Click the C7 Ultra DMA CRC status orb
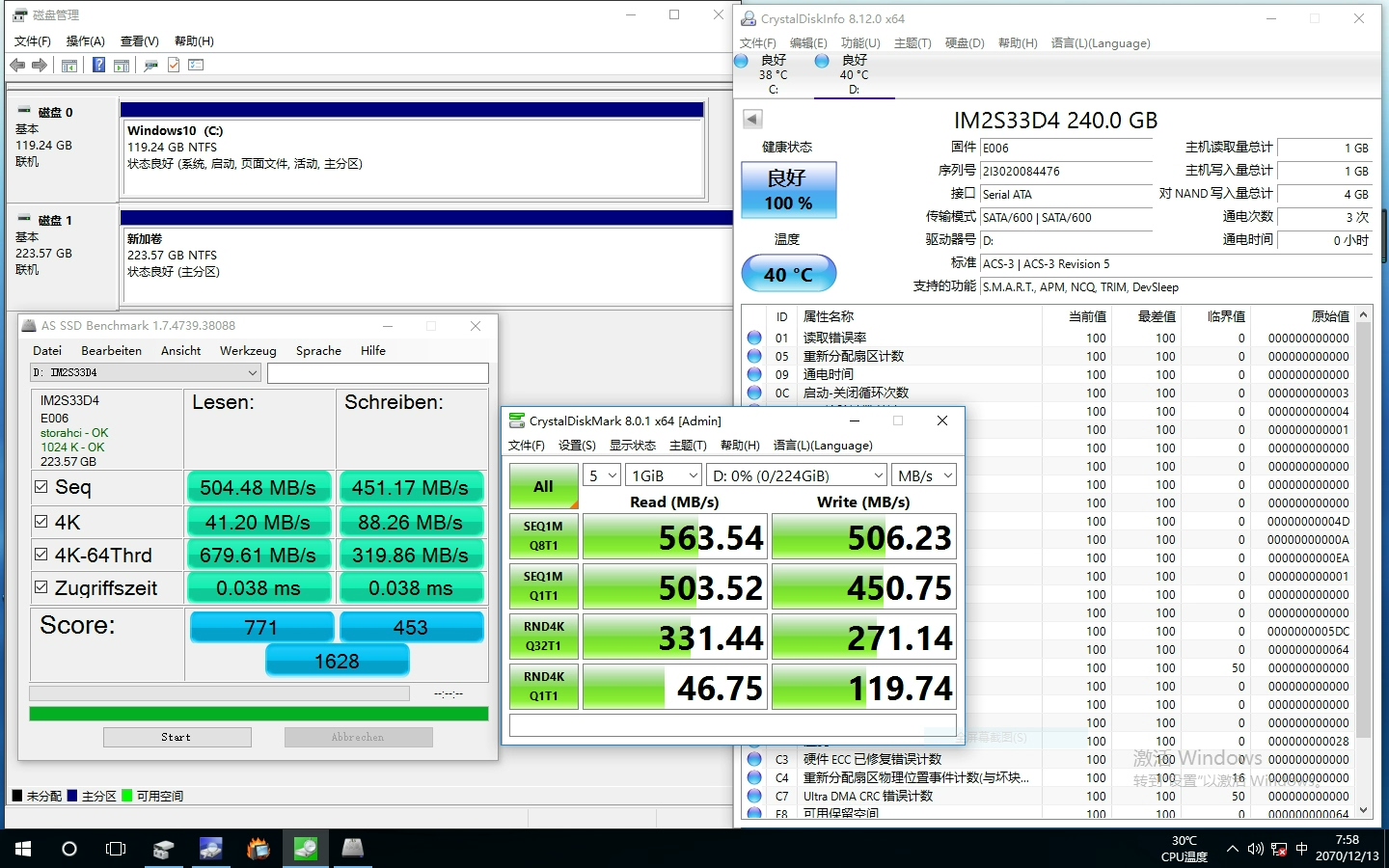Image resolution: width=1389 pixels, height=868 pixels. click(754, 796)
